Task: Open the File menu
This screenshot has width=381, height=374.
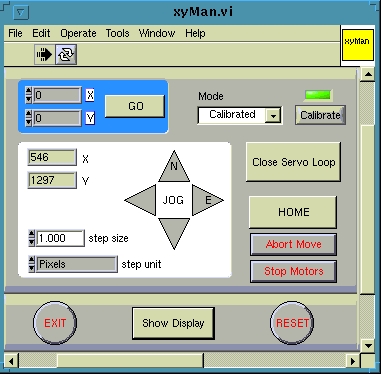Action: click(15, 33)
